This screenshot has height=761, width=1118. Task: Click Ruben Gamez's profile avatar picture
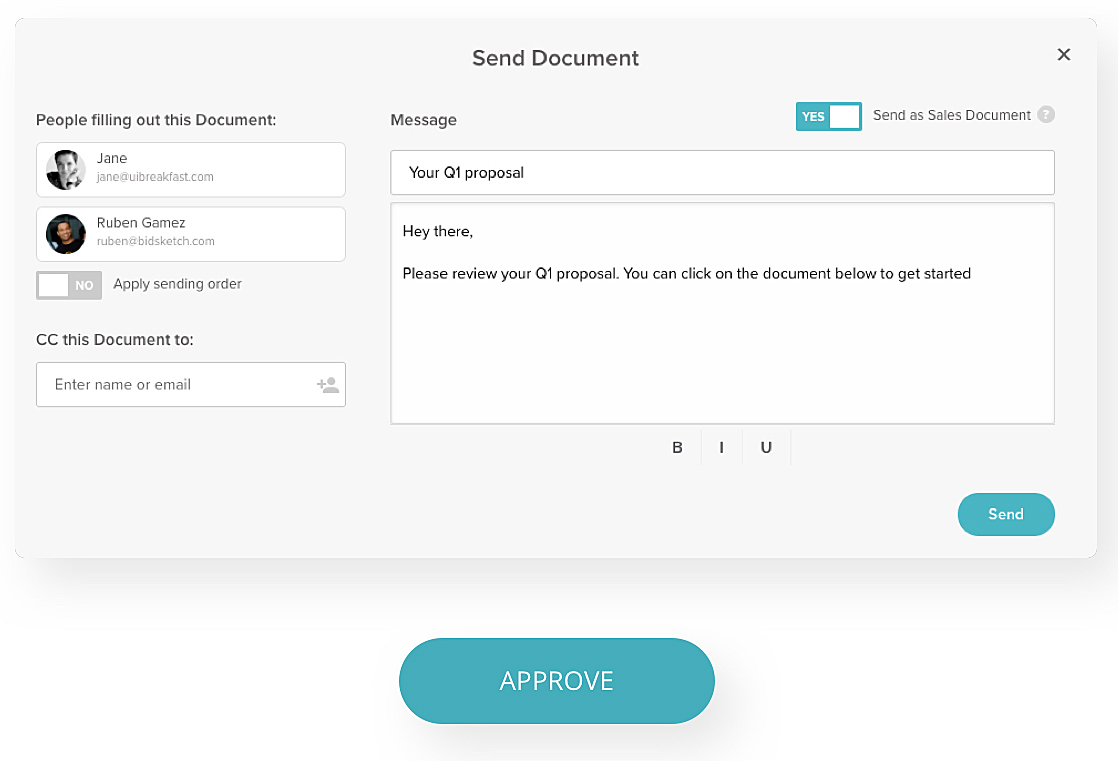pyautogui.click(x=65, y=234)
